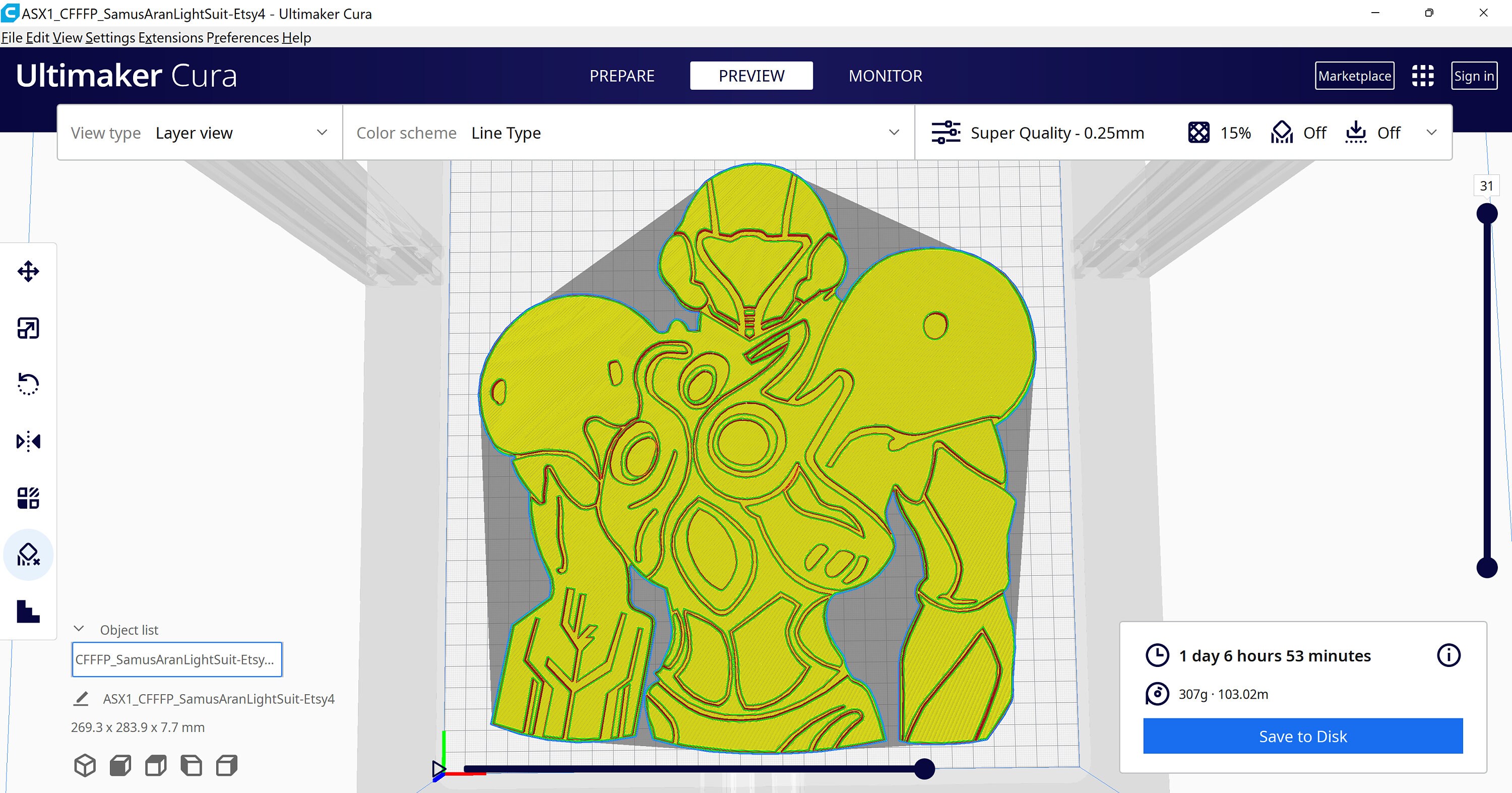The image size is (1512, 793).
Task: Open the application switcher grid icon
Action: pyautogui.click(x=1423, y=76)
